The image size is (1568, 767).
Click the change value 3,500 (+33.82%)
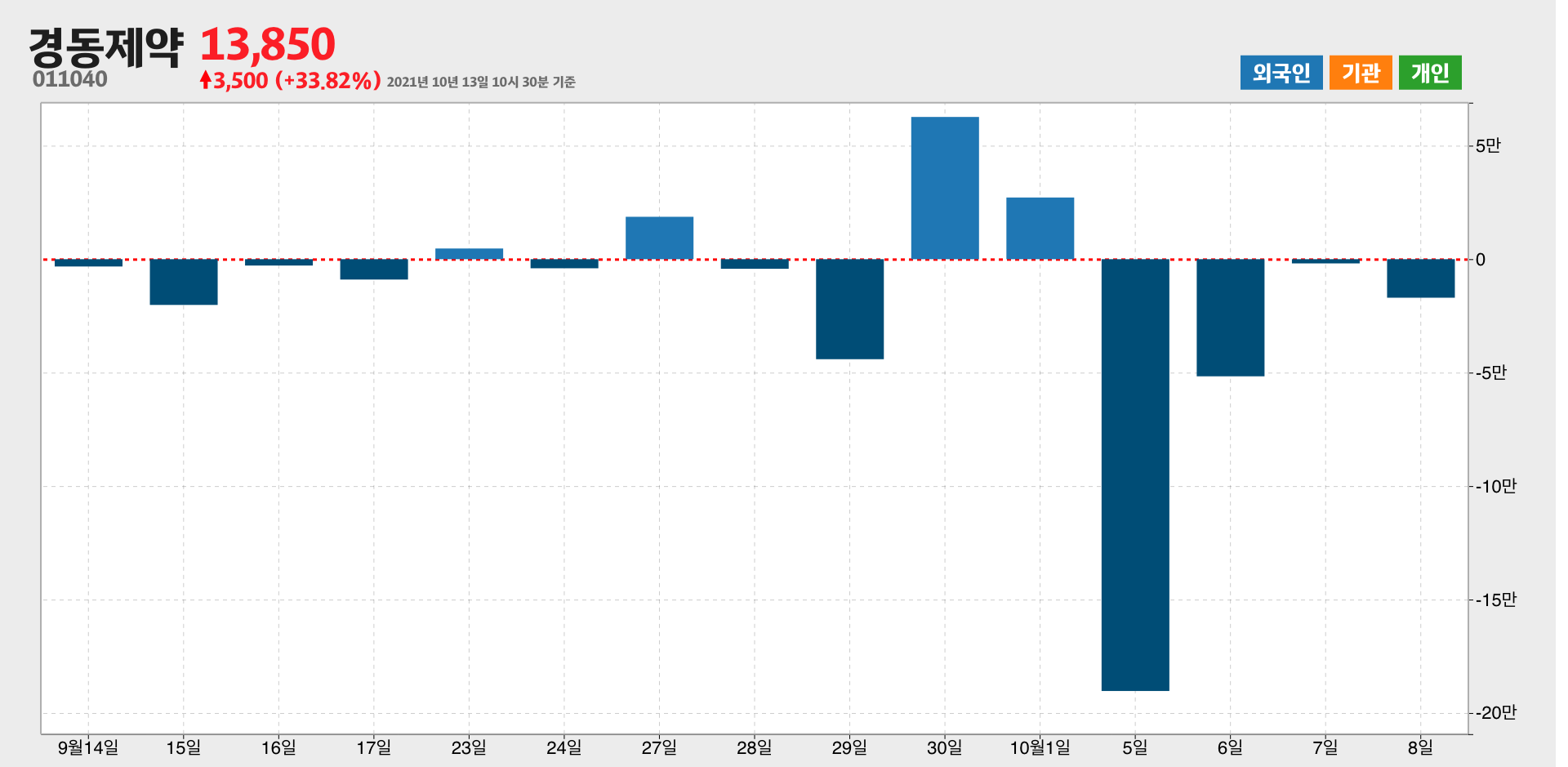pyautogui.click(x=297, y=80)
